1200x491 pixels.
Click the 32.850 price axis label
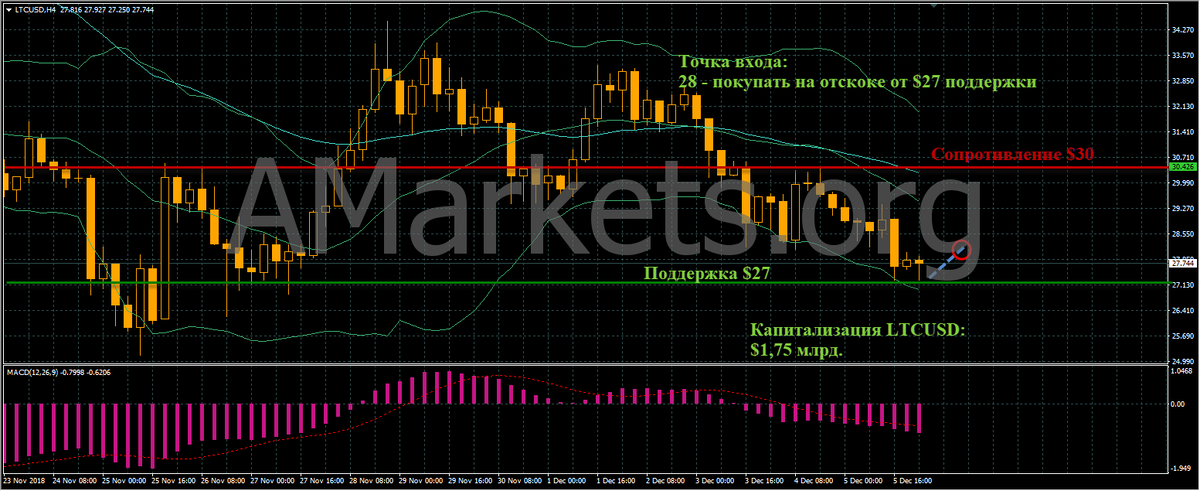coord(1181,81)
